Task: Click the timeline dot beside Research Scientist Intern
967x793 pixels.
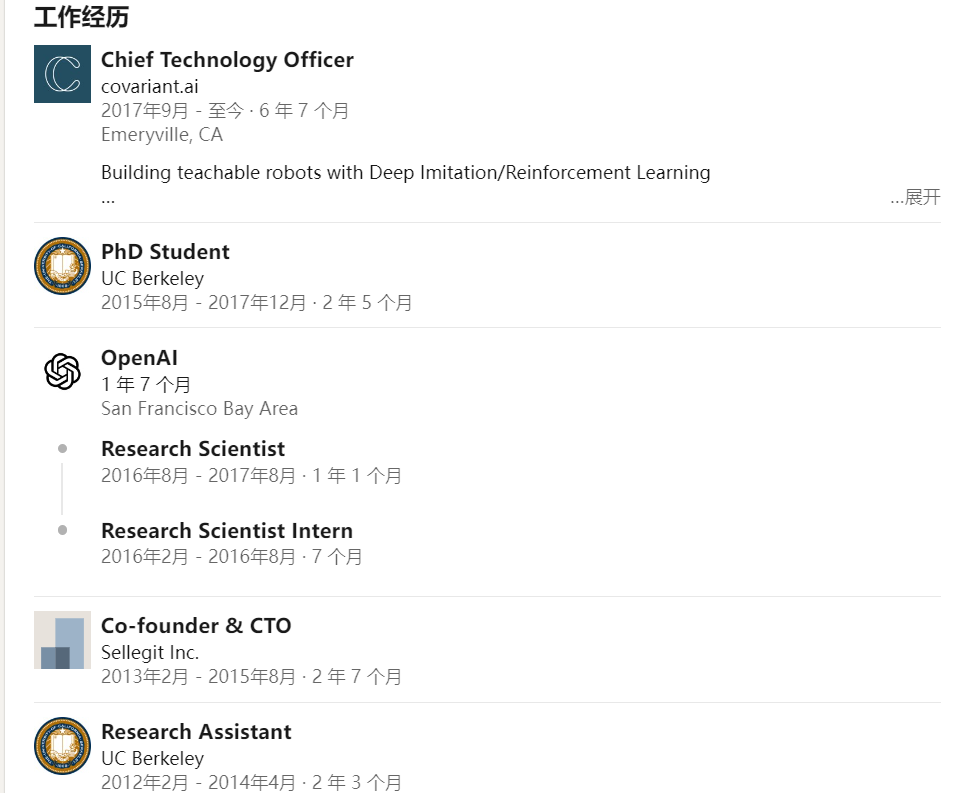Action: [62, 530]
